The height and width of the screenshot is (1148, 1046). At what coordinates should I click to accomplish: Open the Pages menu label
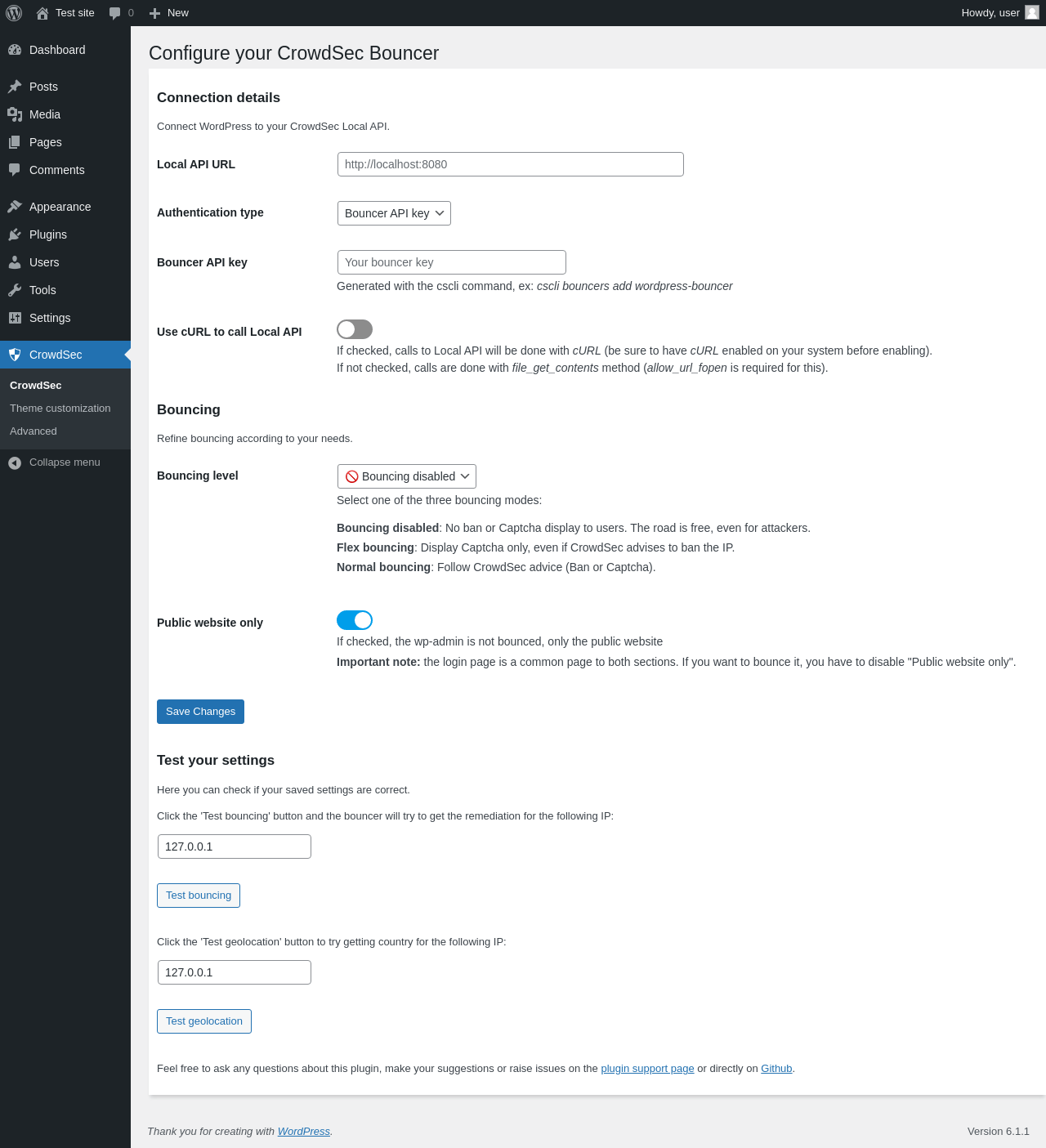click(x=46, y=142)
